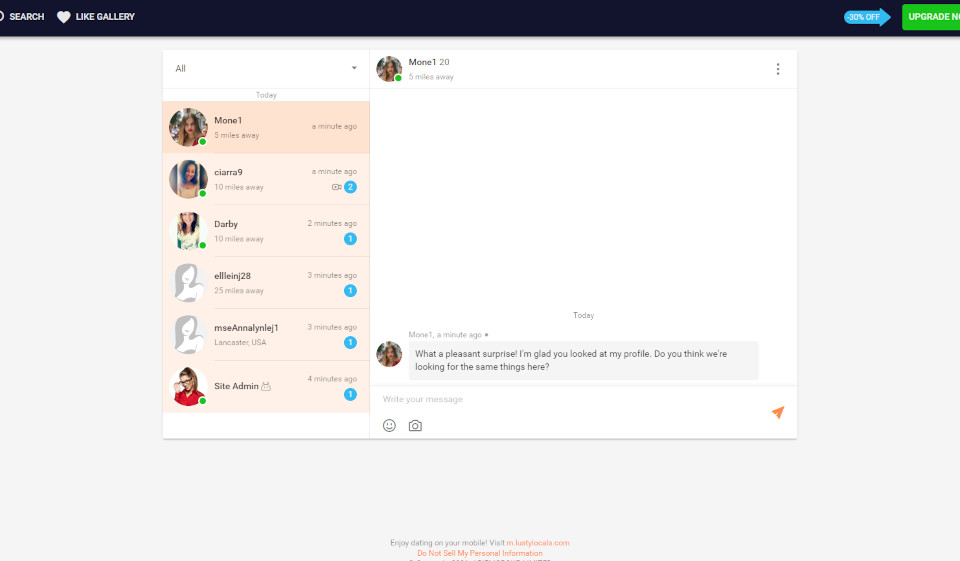960x561 pixels.
Task: Open the Mone1 conversation in list
Action: (x=265, y=127)
